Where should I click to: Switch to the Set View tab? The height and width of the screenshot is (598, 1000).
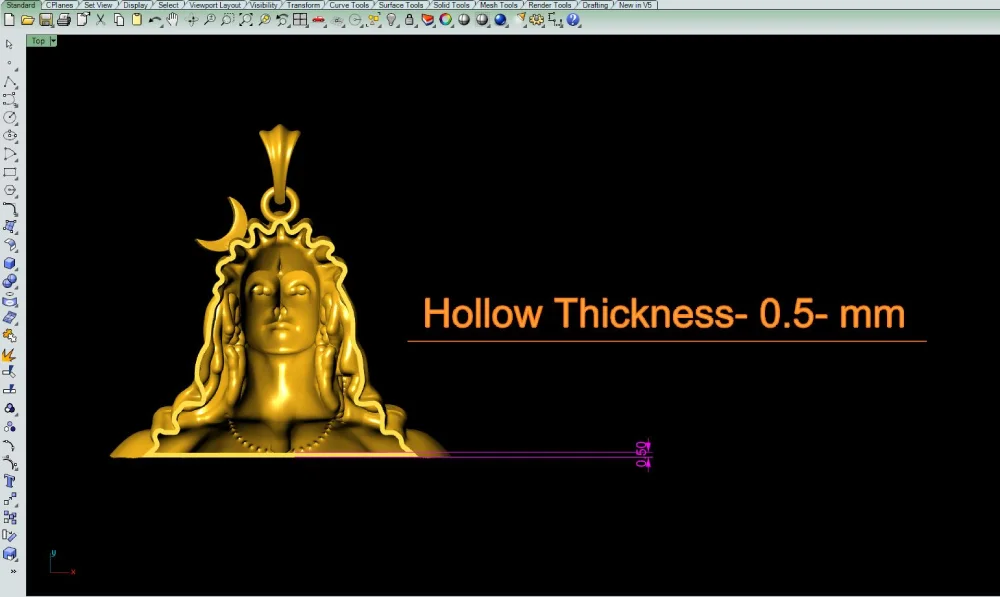[98, 4]
